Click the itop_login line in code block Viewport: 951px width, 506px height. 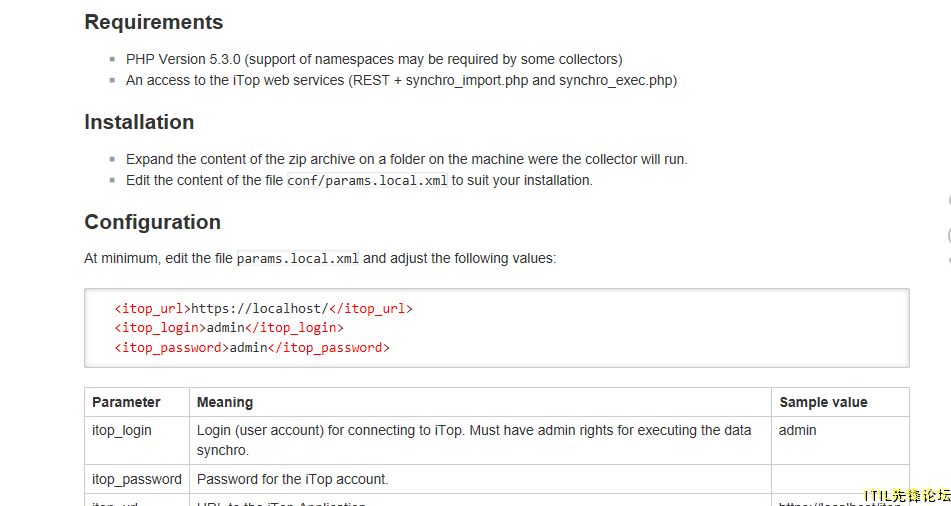pyautogui.click(x=229, y=328)
